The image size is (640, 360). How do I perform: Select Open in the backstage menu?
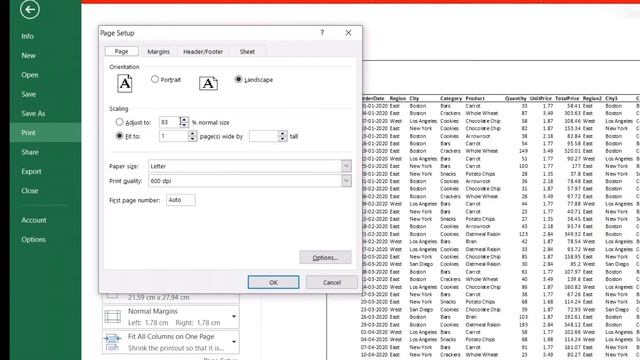point(30,75)
